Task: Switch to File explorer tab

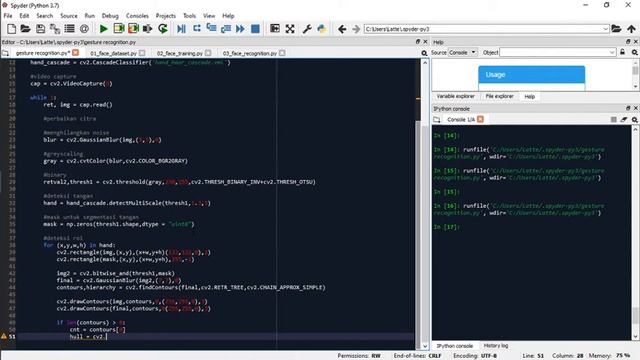Action: (x=499, y=96)
